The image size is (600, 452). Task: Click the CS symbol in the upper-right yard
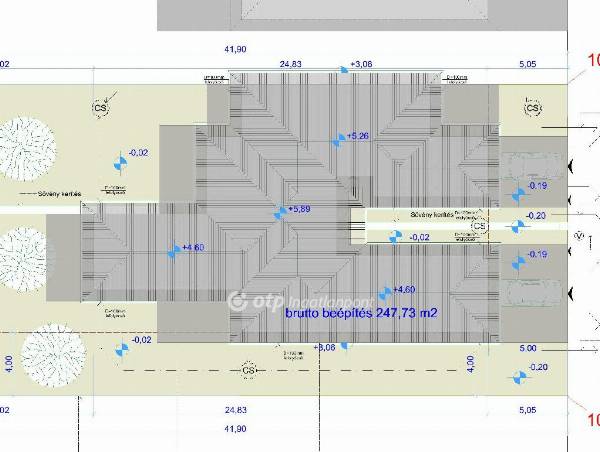click(x=533, y=108)
